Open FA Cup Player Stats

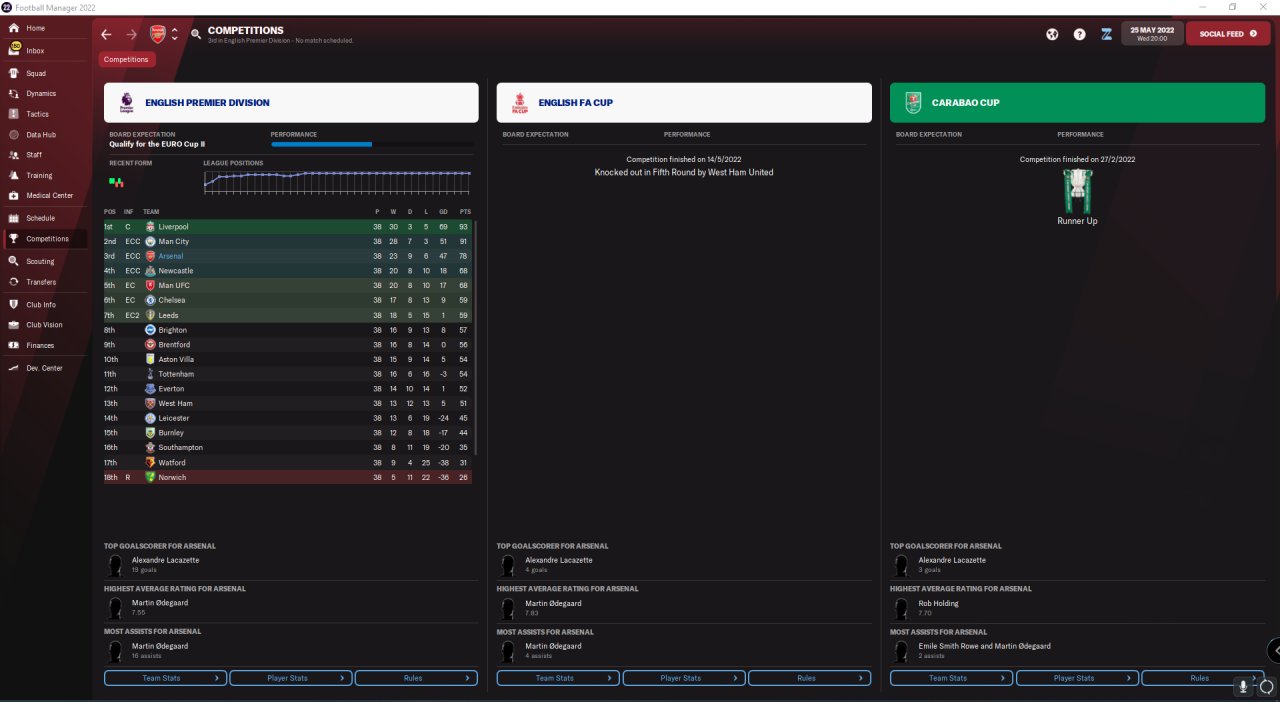coord(684,678)
